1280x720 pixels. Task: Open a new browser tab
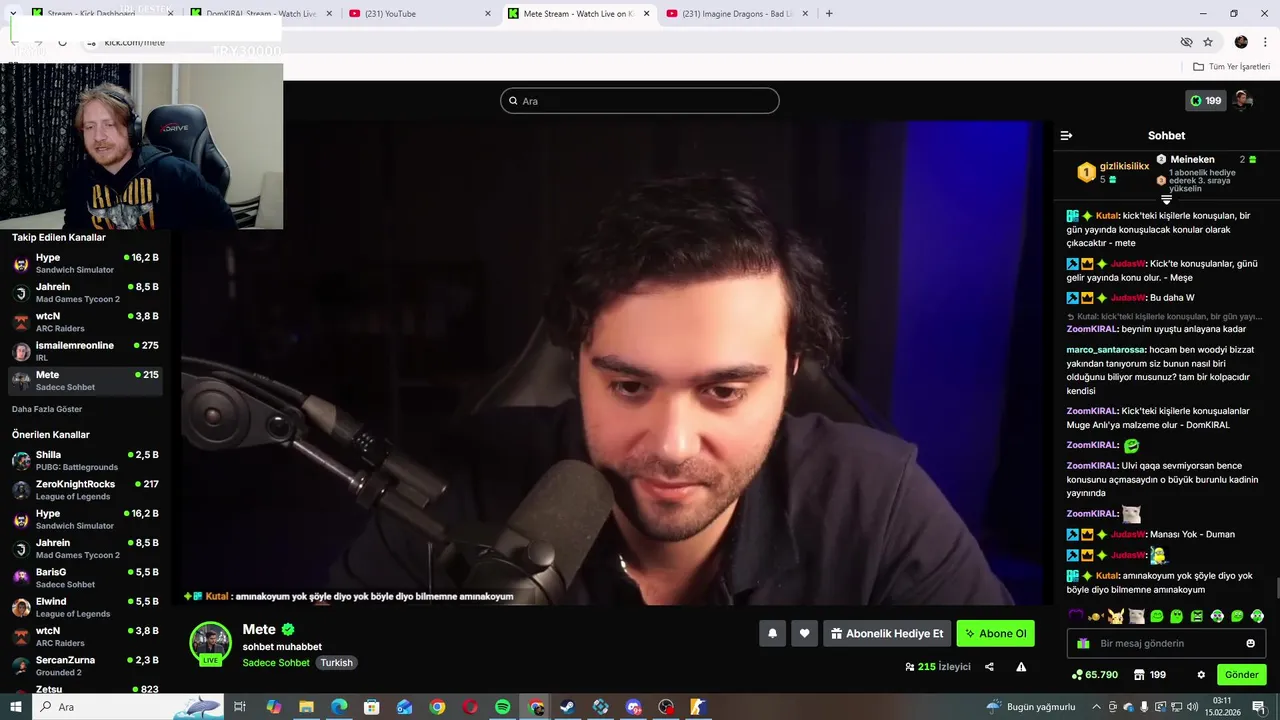pos(829,14)
